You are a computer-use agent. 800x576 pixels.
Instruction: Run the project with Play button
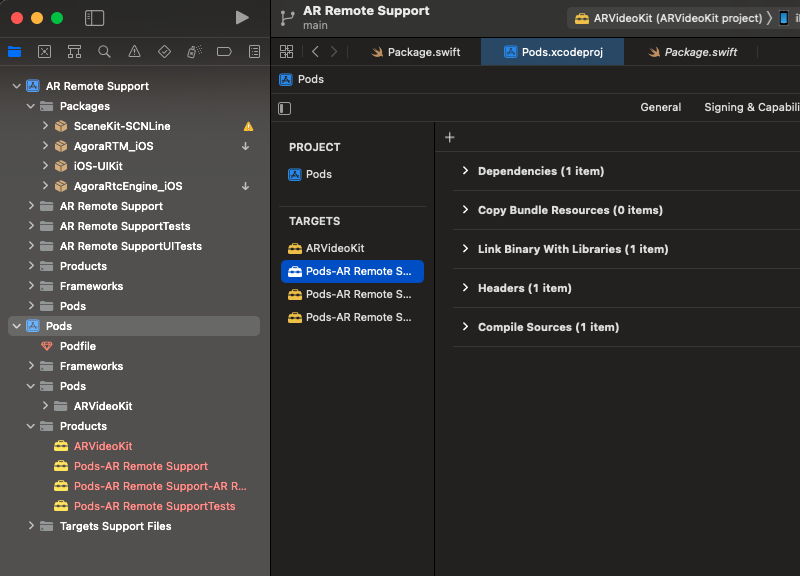pos(242,18)
